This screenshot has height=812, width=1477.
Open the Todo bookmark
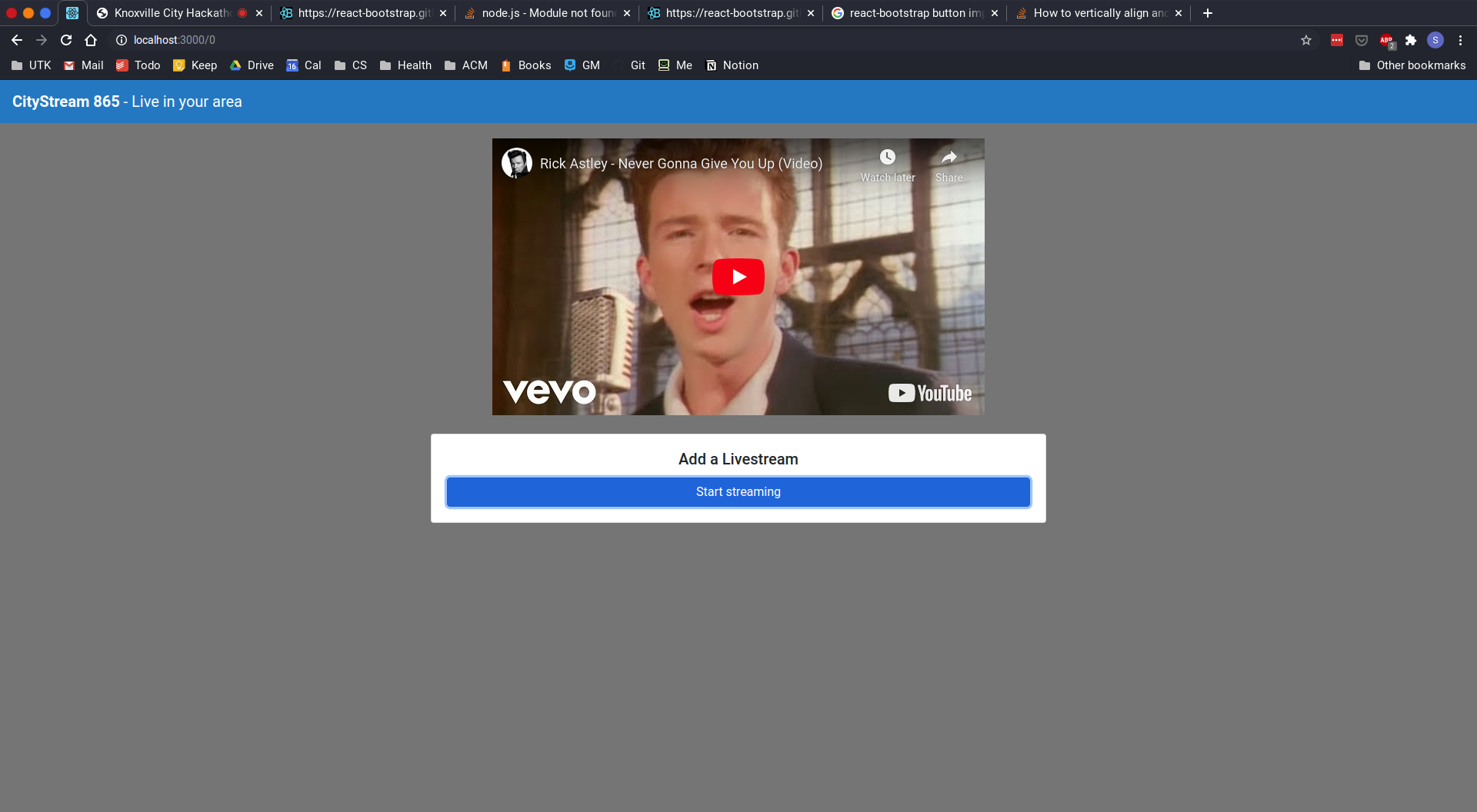(138, 65)
